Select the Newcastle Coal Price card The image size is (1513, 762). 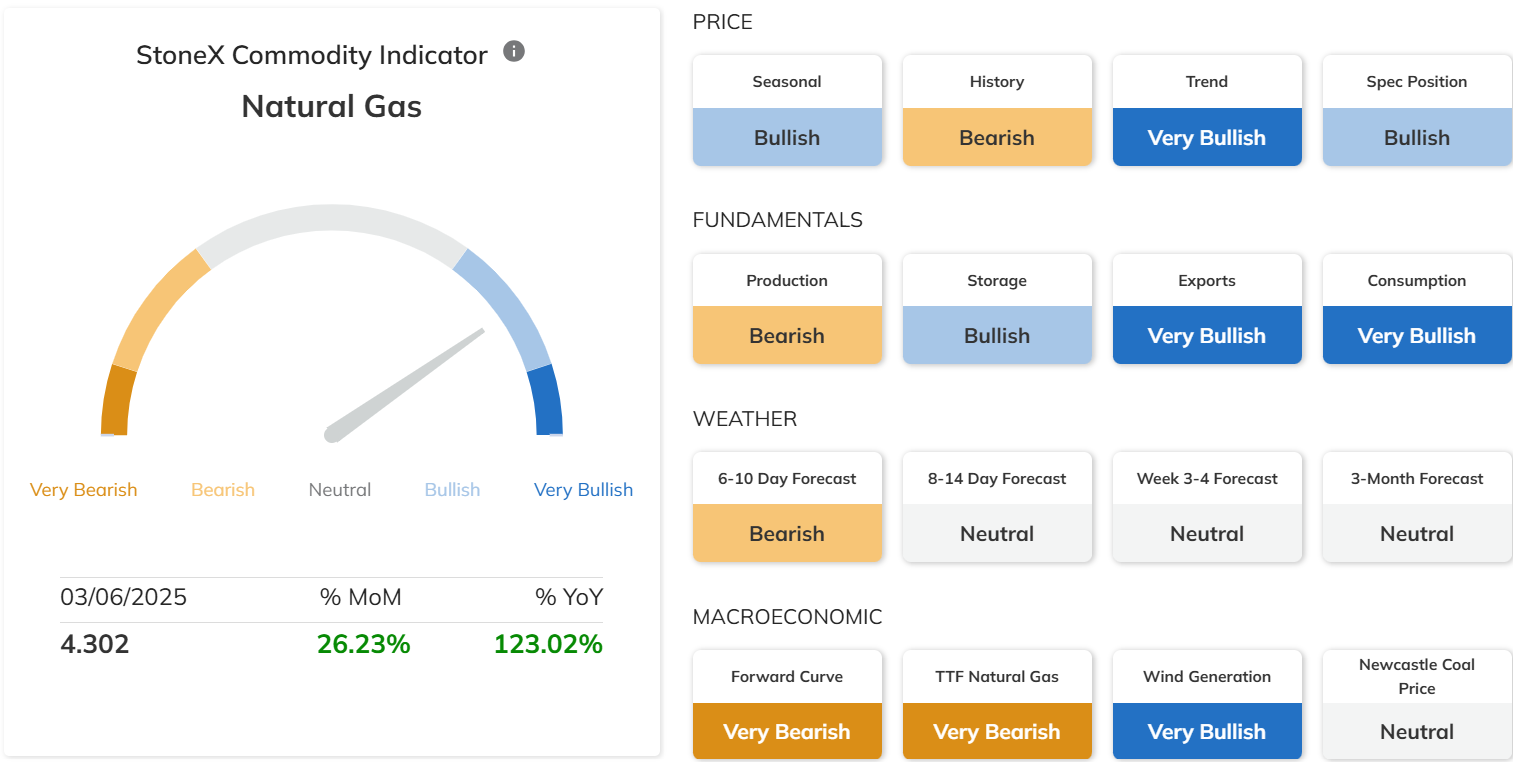[x=1417, y=704]
